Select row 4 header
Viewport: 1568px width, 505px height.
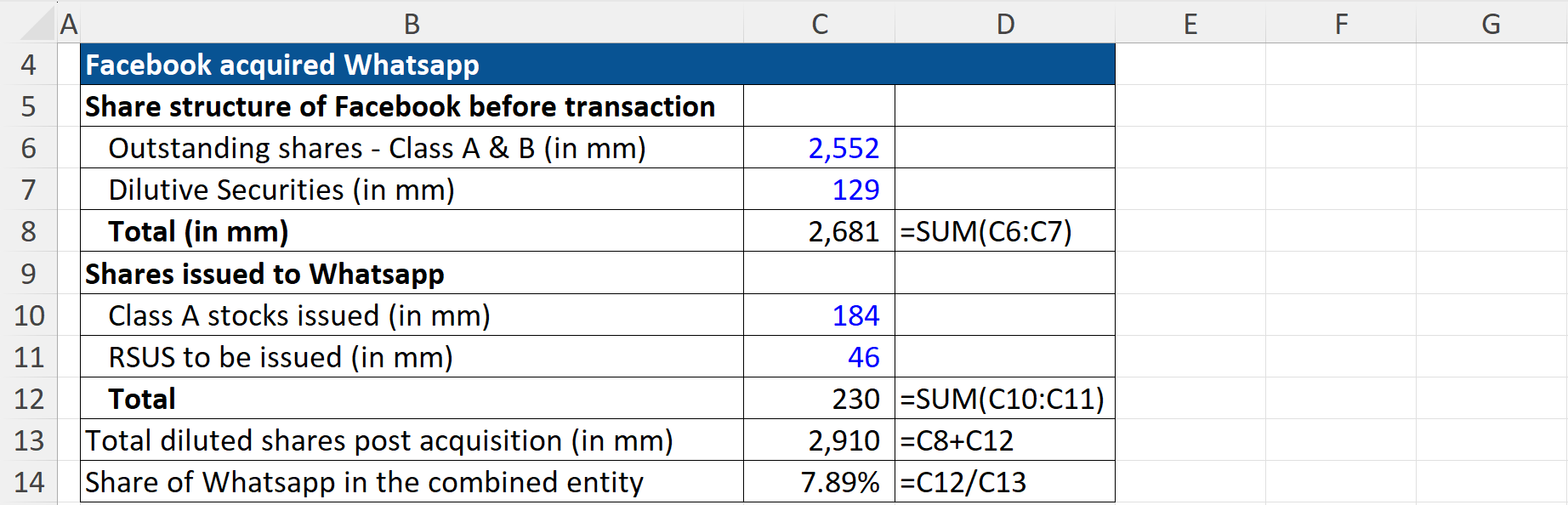(x=28, y=65)
